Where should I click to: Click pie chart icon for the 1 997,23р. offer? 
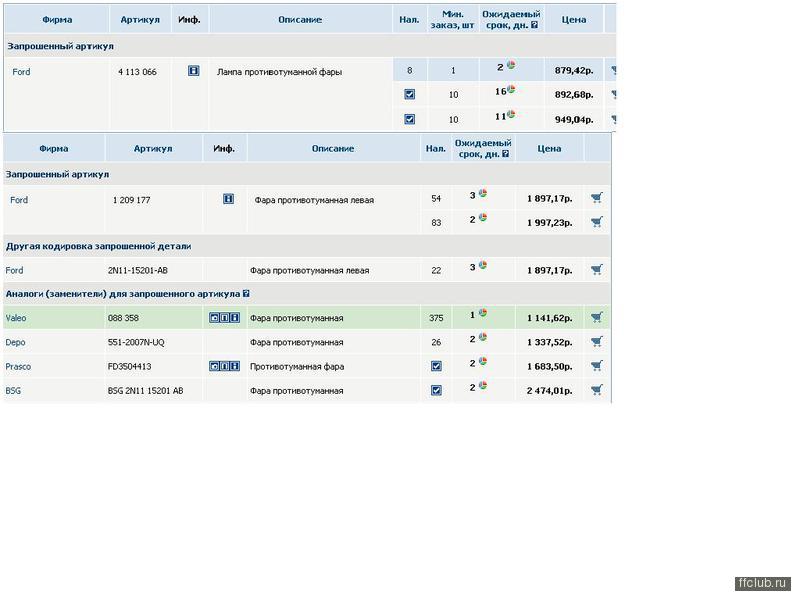click(483, 217)
